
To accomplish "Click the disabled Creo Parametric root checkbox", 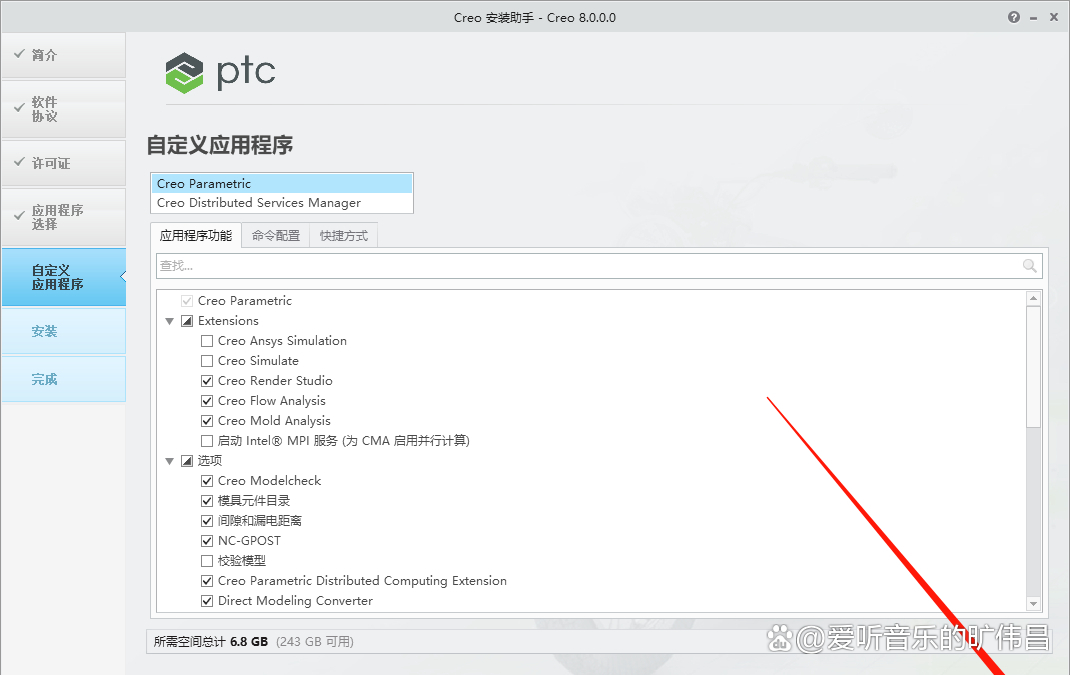I will click(187, 301).
